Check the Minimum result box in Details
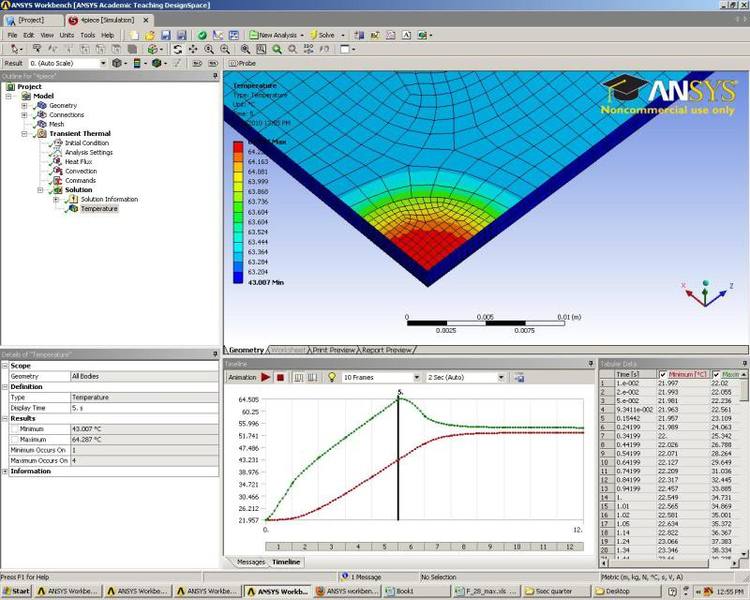Image resolution: width=750 pixels, height=600 pixels. pos(14,429)
